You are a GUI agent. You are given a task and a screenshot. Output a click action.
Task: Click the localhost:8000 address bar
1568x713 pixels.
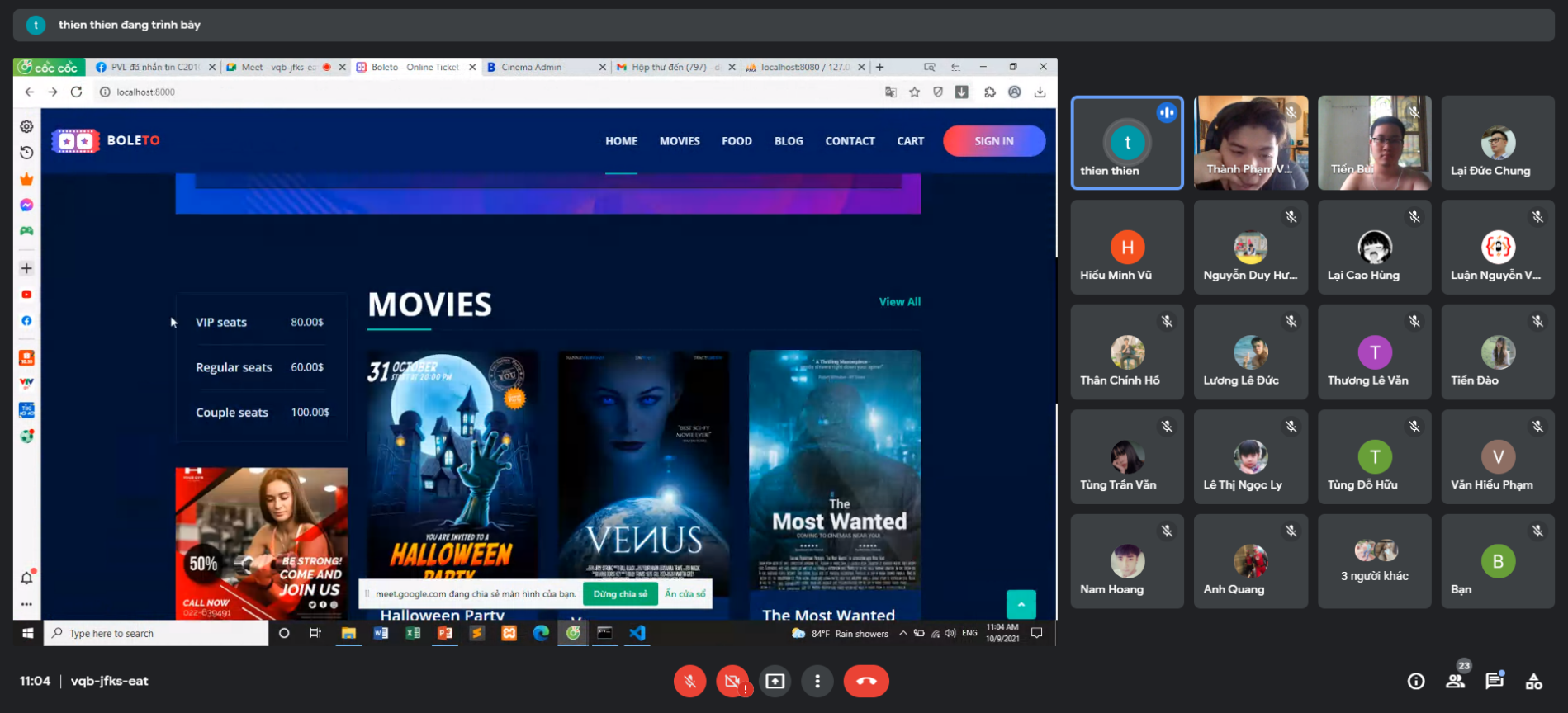pos(487,92)
